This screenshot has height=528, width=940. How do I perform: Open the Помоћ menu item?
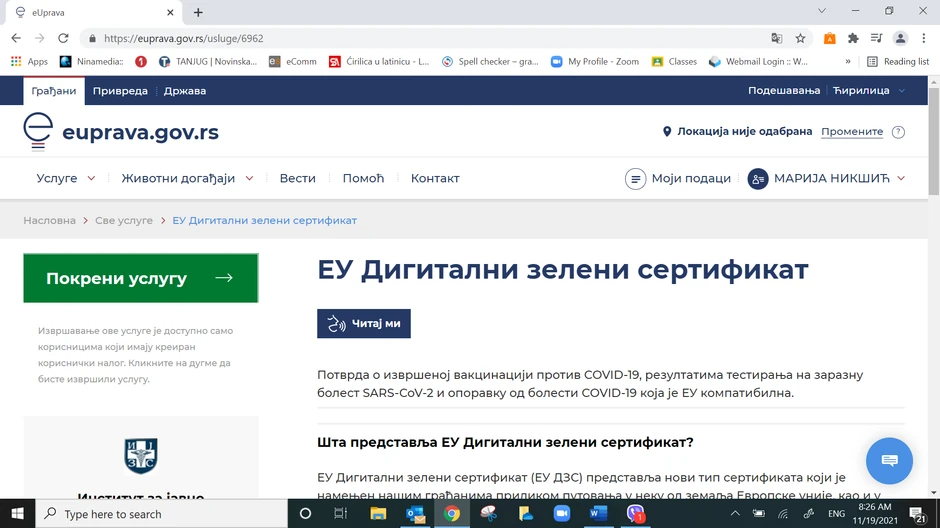coord(363,178)
